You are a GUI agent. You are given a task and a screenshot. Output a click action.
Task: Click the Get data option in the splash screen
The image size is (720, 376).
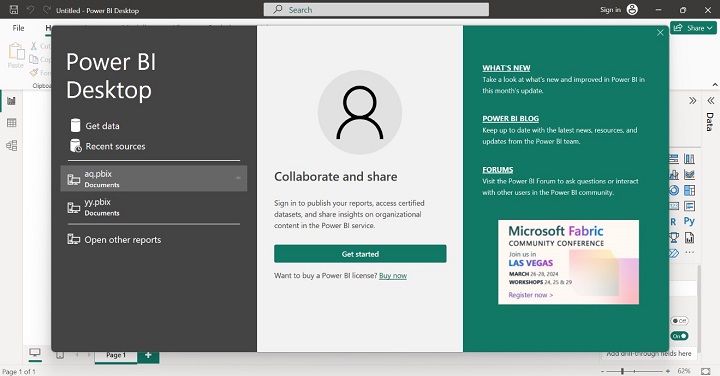[95, 125]
